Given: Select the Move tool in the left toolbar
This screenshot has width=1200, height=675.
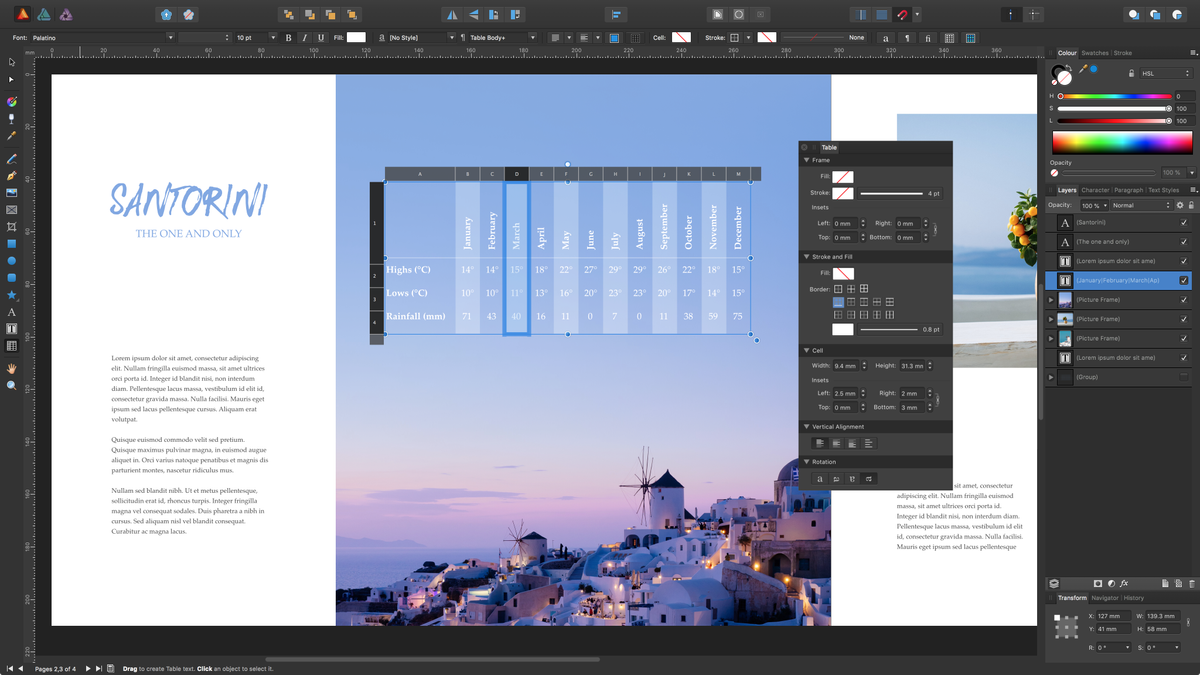Looking at the screenshot, I should point(13,63).
